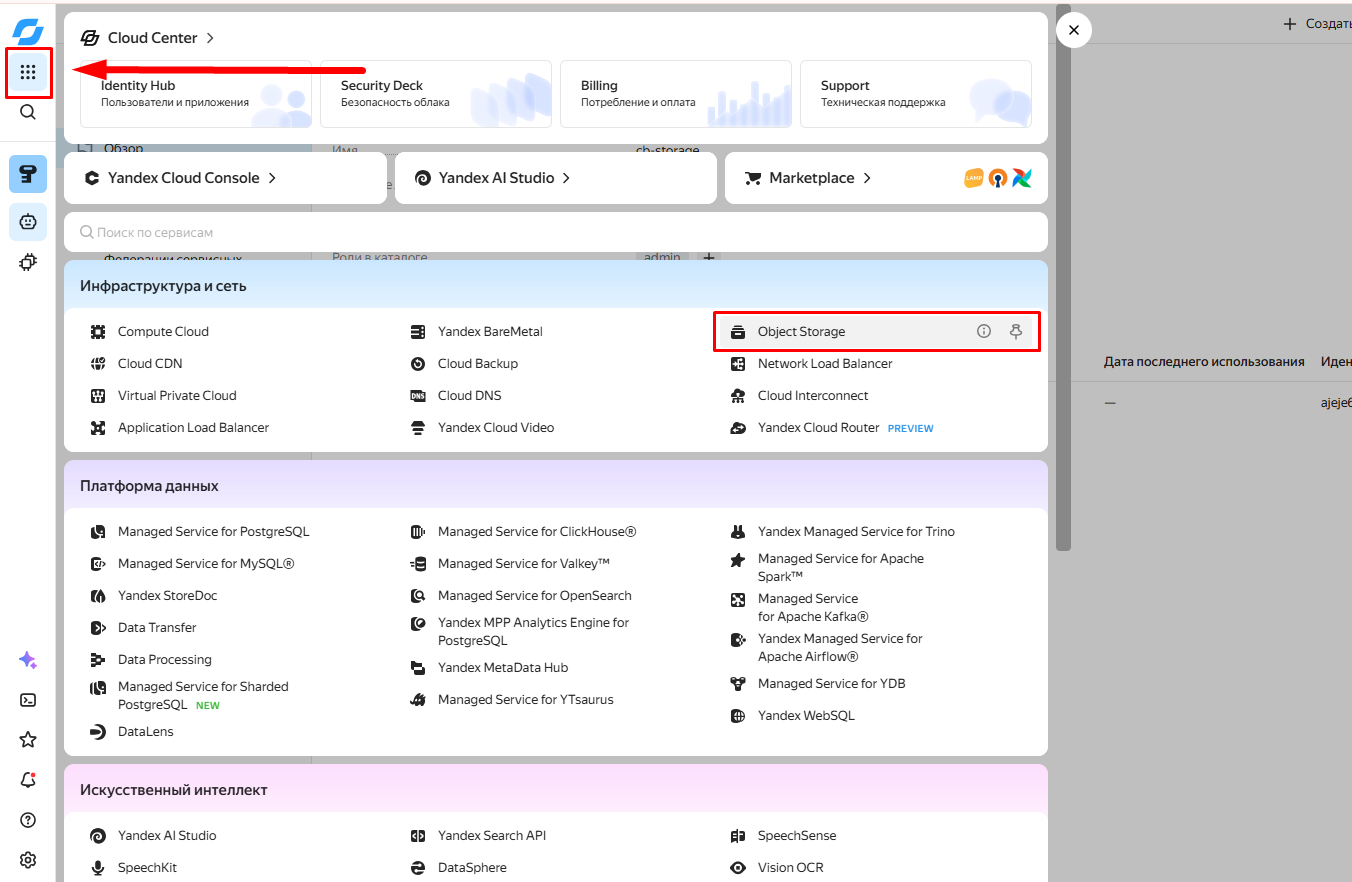Open the Marketplace card

point(886,178)
